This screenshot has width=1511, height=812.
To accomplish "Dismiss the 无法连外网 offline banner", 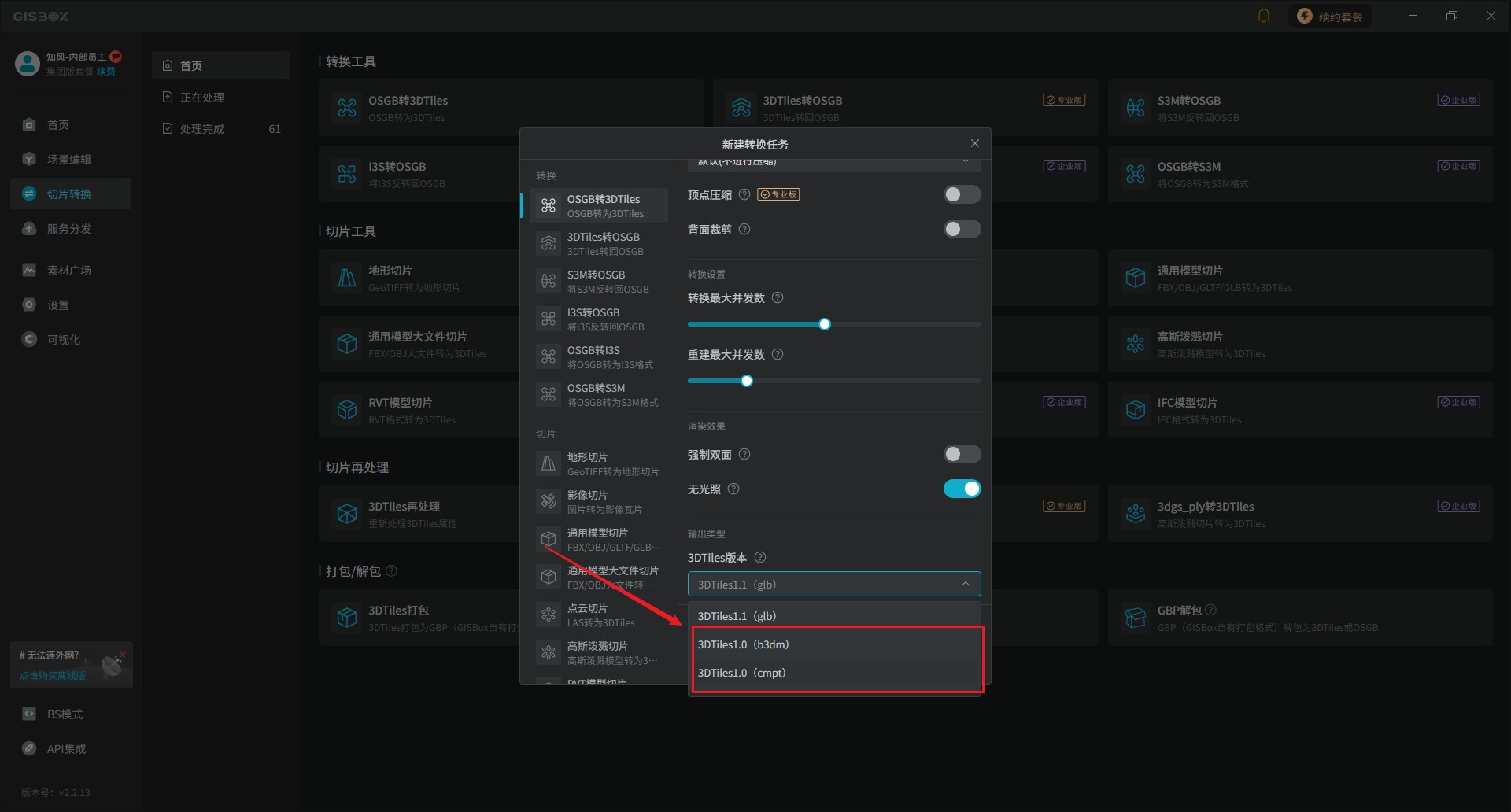I will pos(123,654).
